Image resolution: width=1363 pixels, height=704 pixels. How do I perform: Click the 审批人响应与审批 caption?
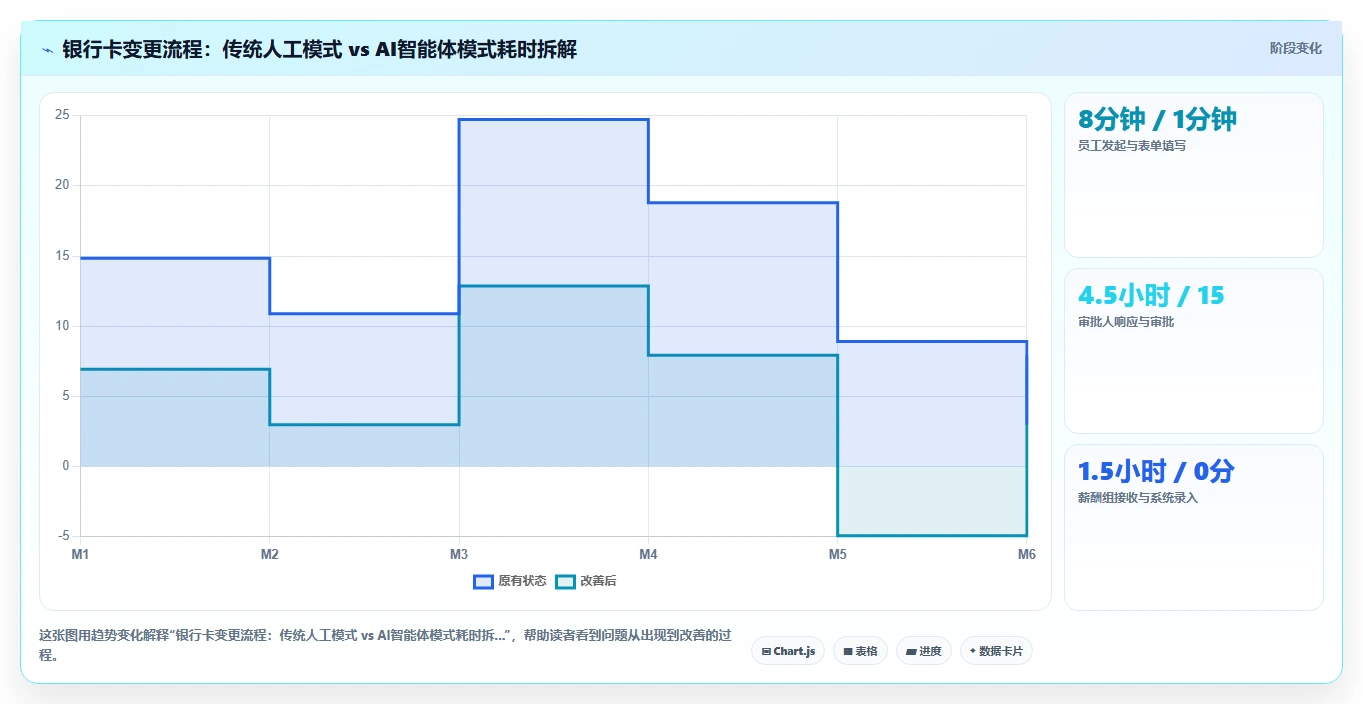pyautogui.click(x=1126, y=322)
